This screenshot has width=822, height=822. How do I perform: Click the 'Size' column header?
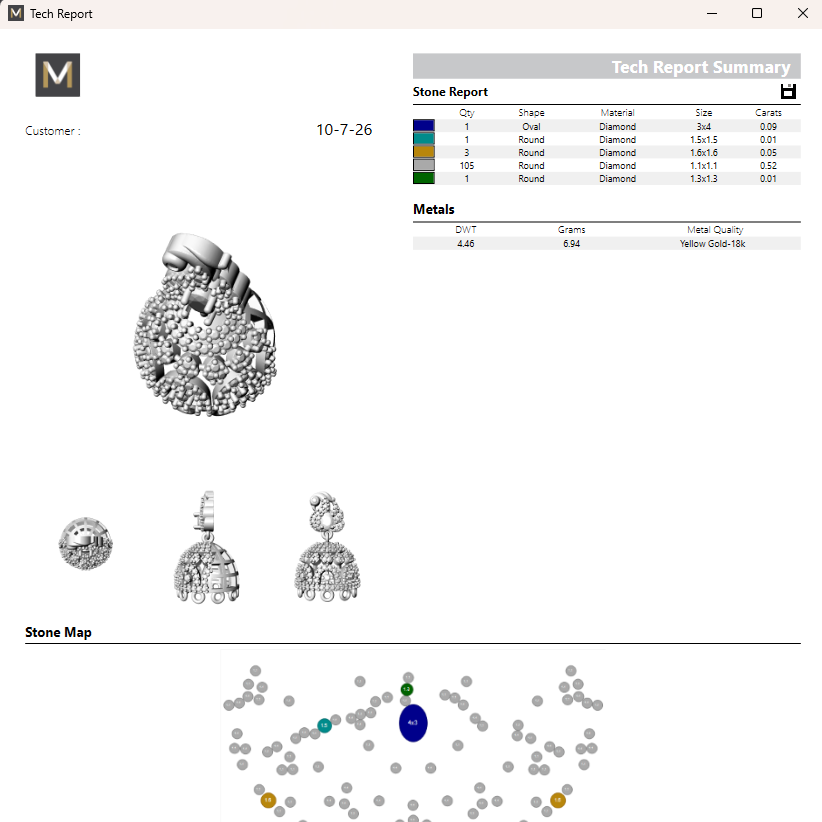tap(704, 113)
